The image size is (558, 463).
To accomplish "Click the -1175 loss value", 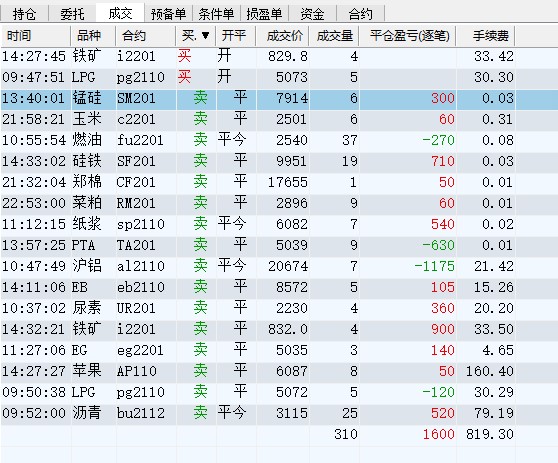I will pyautogui.click(x=435, y=266).
